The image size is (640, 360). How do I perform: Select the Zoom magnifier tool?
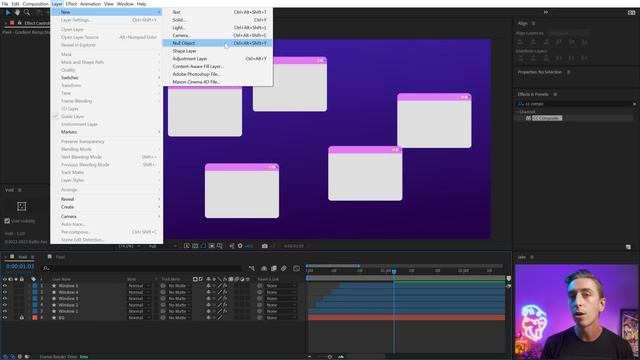pyautogui.click(x=27, y=13)
